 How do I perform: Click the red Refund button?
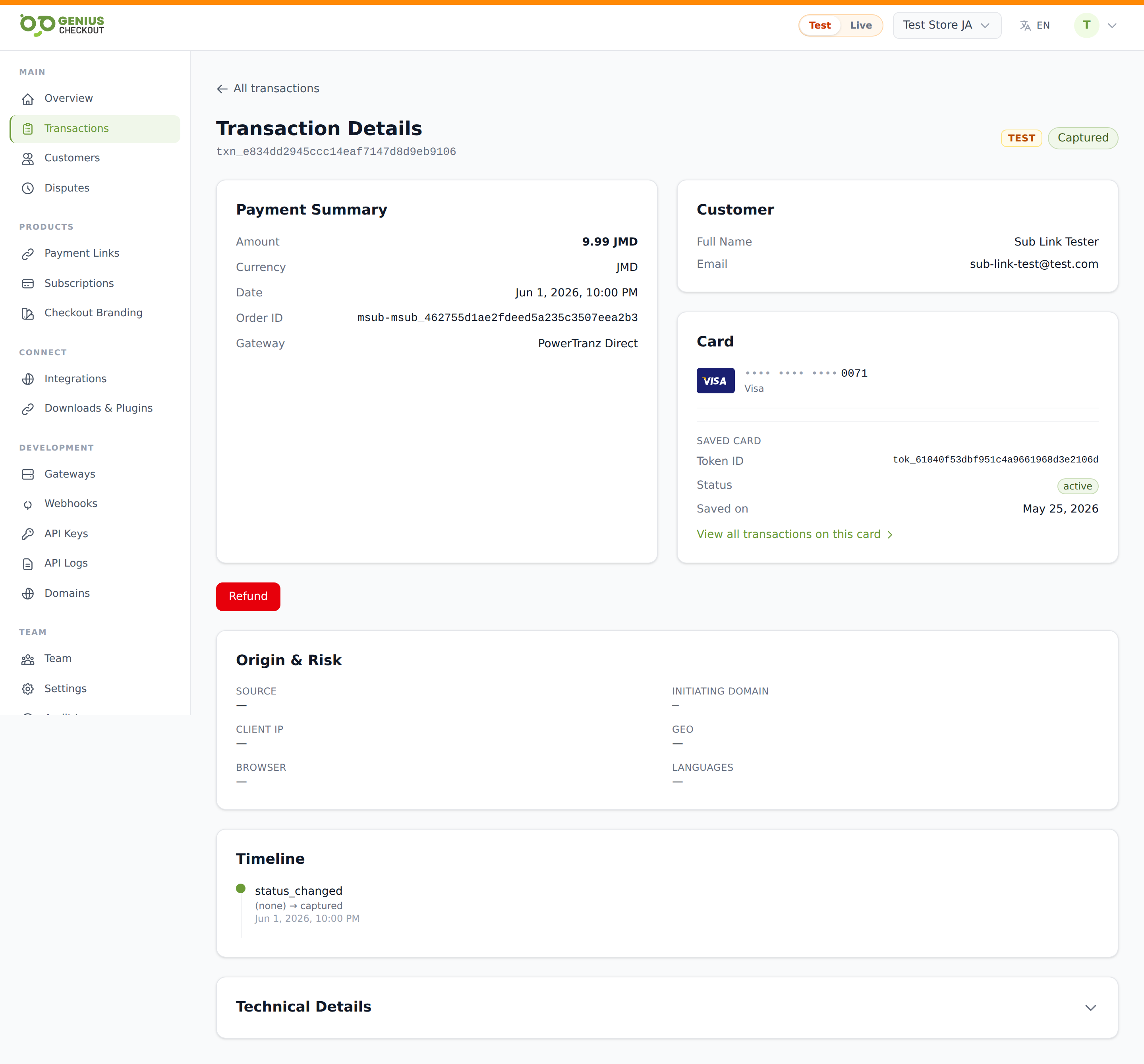tap(248, 596)
